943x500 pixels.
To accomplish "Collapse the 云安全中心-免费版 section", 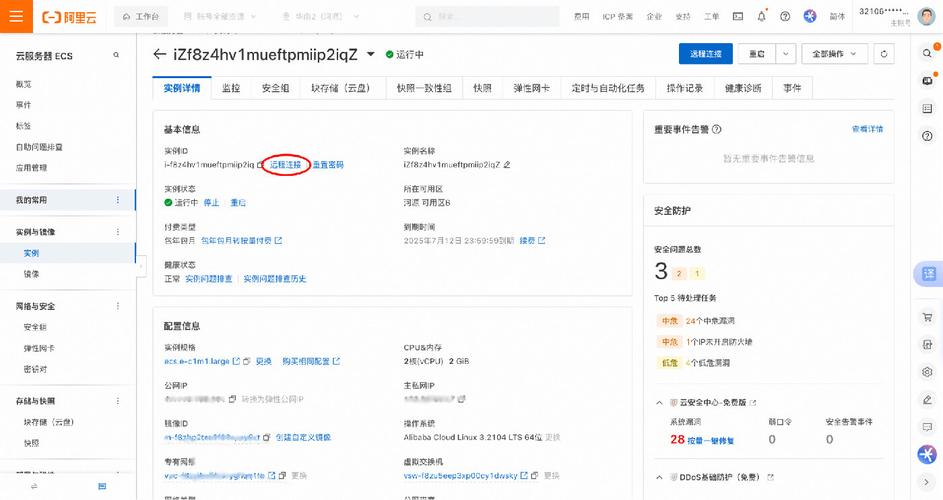I will pyautogui.click(x=659, y=403).
